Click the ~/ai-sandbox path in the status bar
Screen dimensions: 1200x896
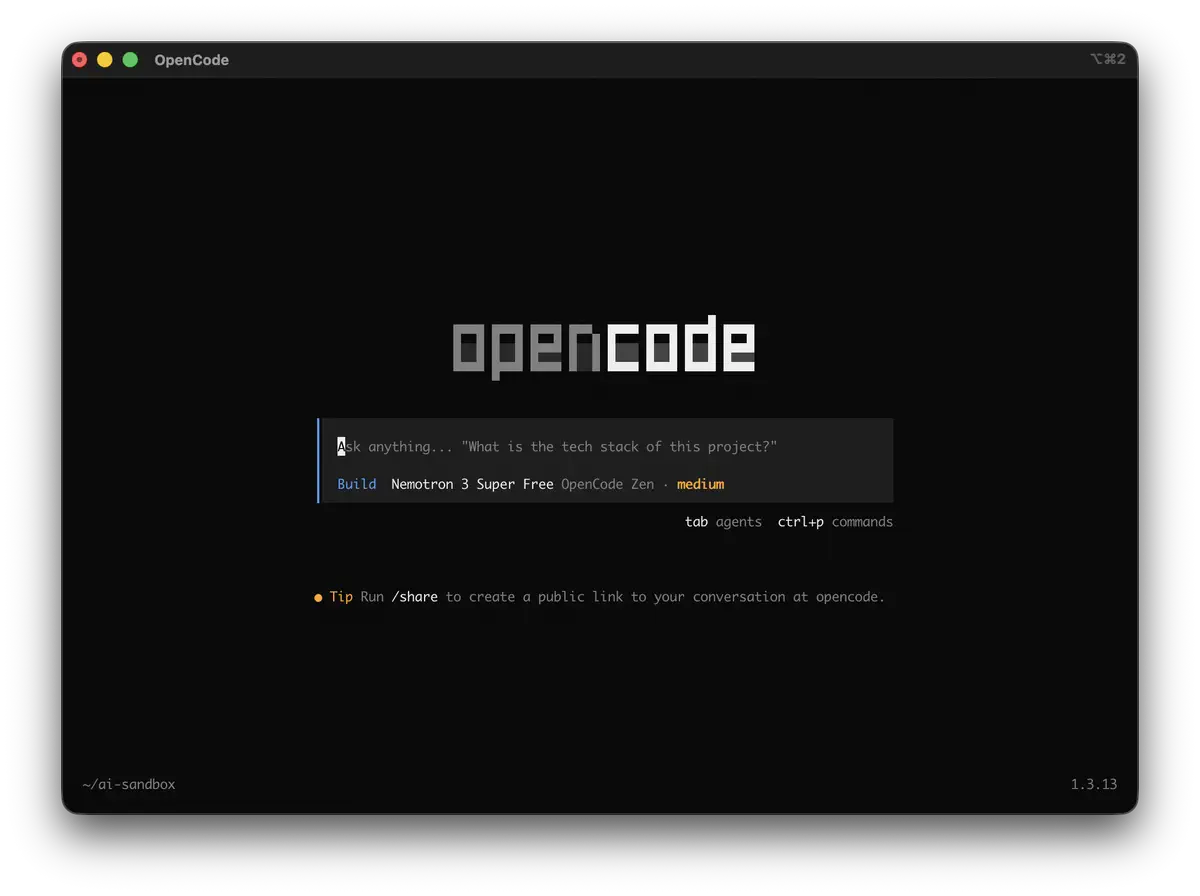click(x=128, y=784)
